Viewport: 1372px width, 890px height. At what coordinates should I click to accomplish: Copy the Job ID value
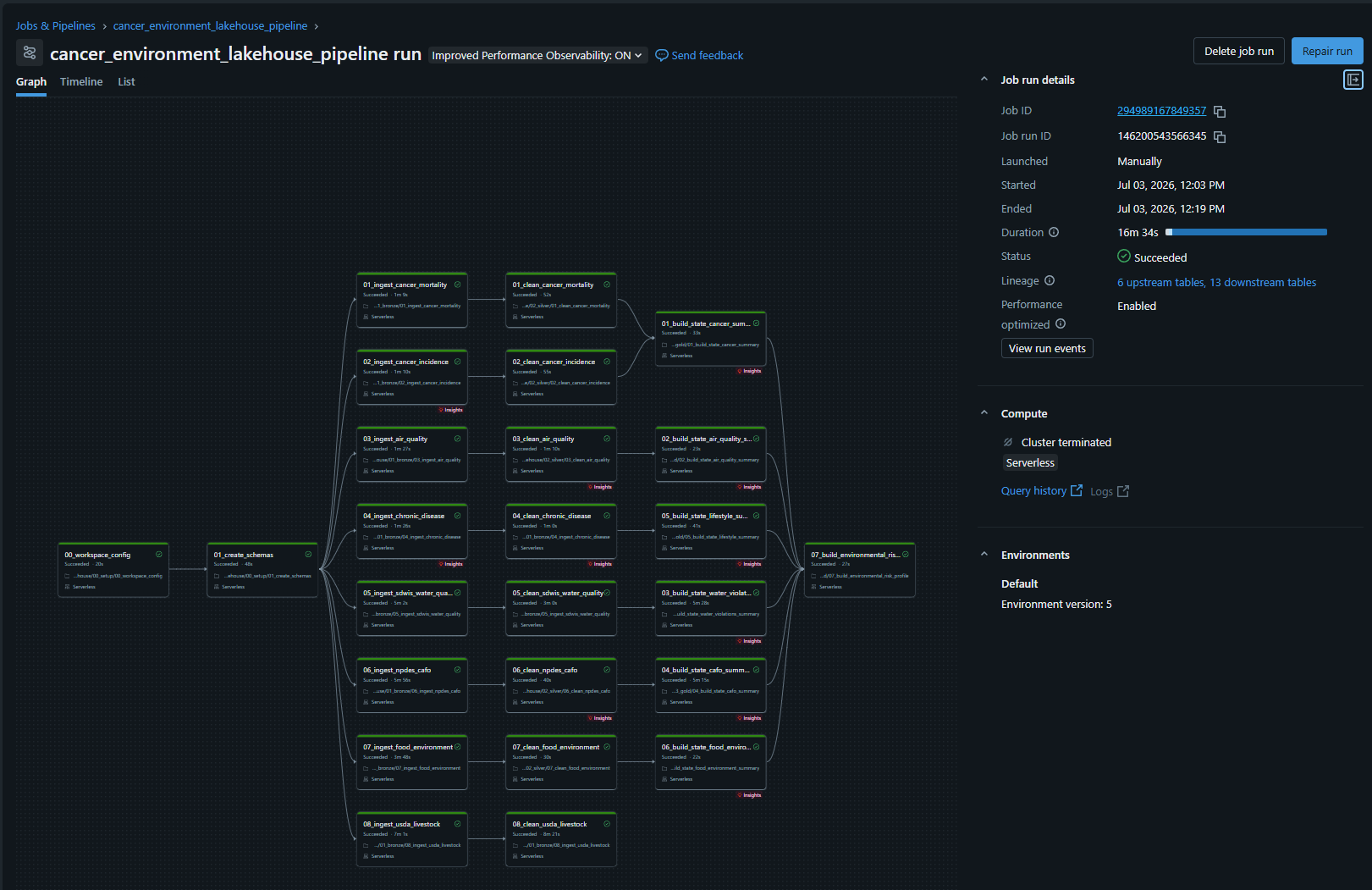(1220, 112)
